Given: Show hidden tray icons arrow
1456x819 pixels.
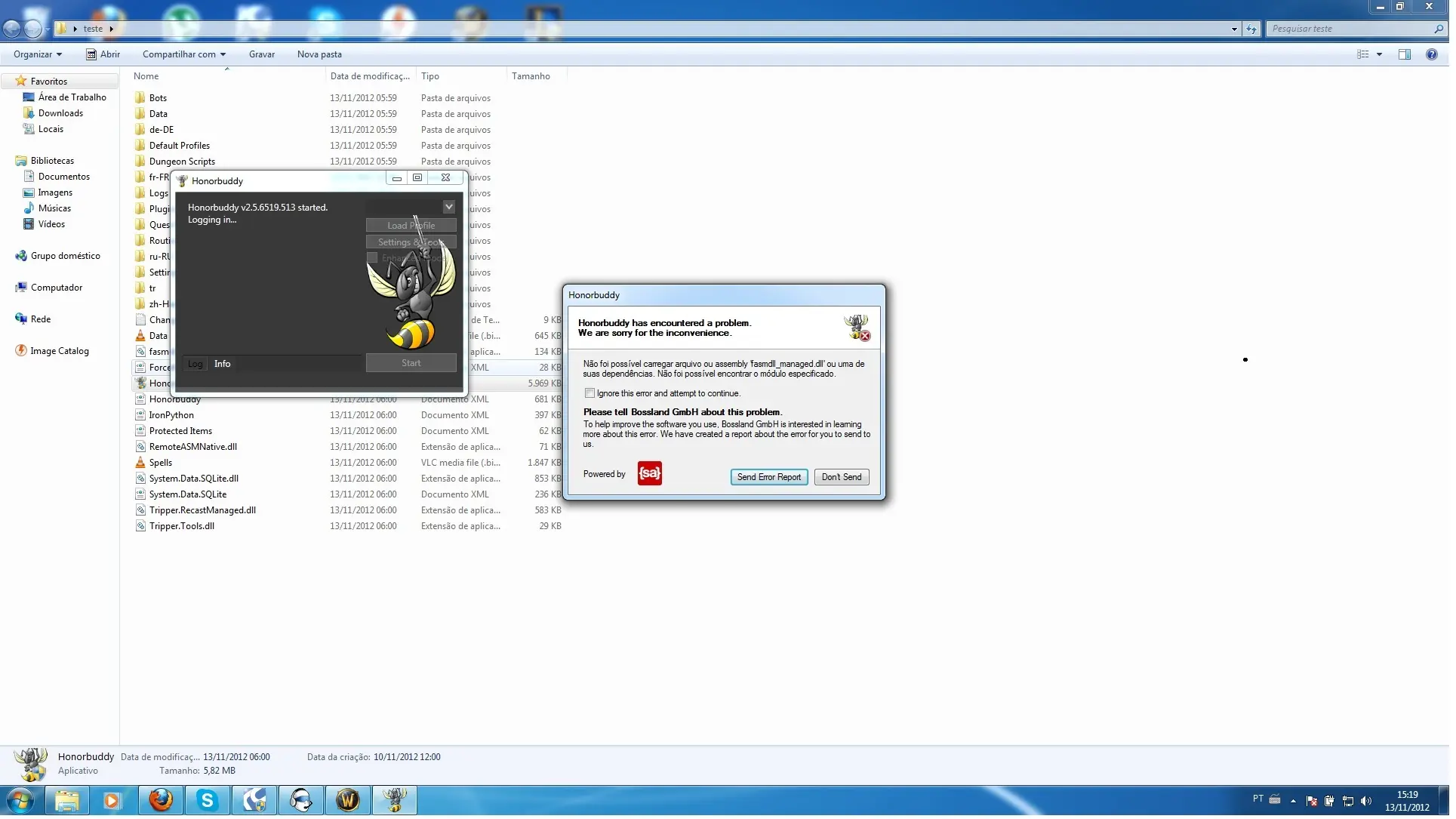Looking at the screenshot, I should (x=1292, y=802).
